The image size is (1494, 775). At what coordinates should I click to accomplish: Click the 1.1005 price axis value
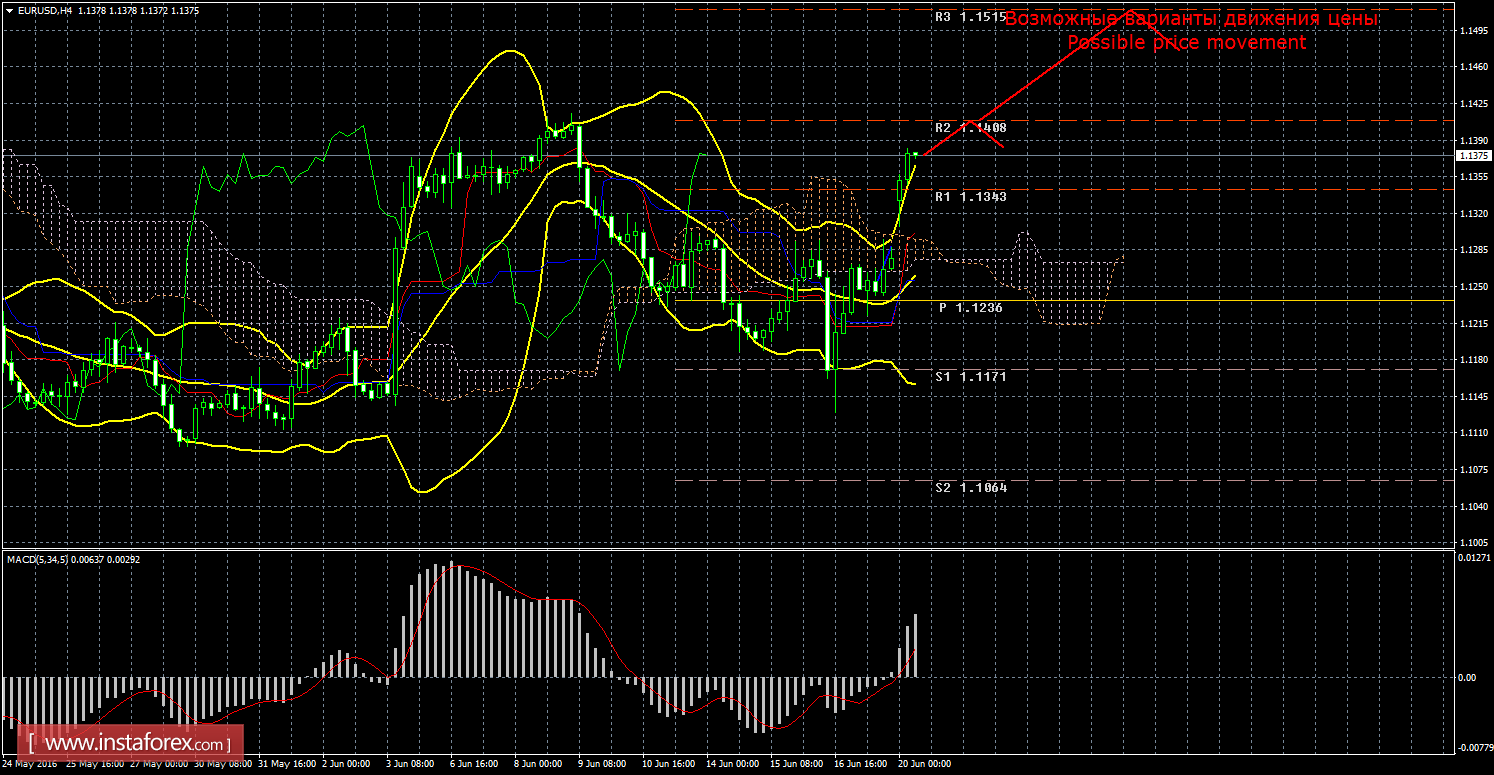click(1473, 543)
